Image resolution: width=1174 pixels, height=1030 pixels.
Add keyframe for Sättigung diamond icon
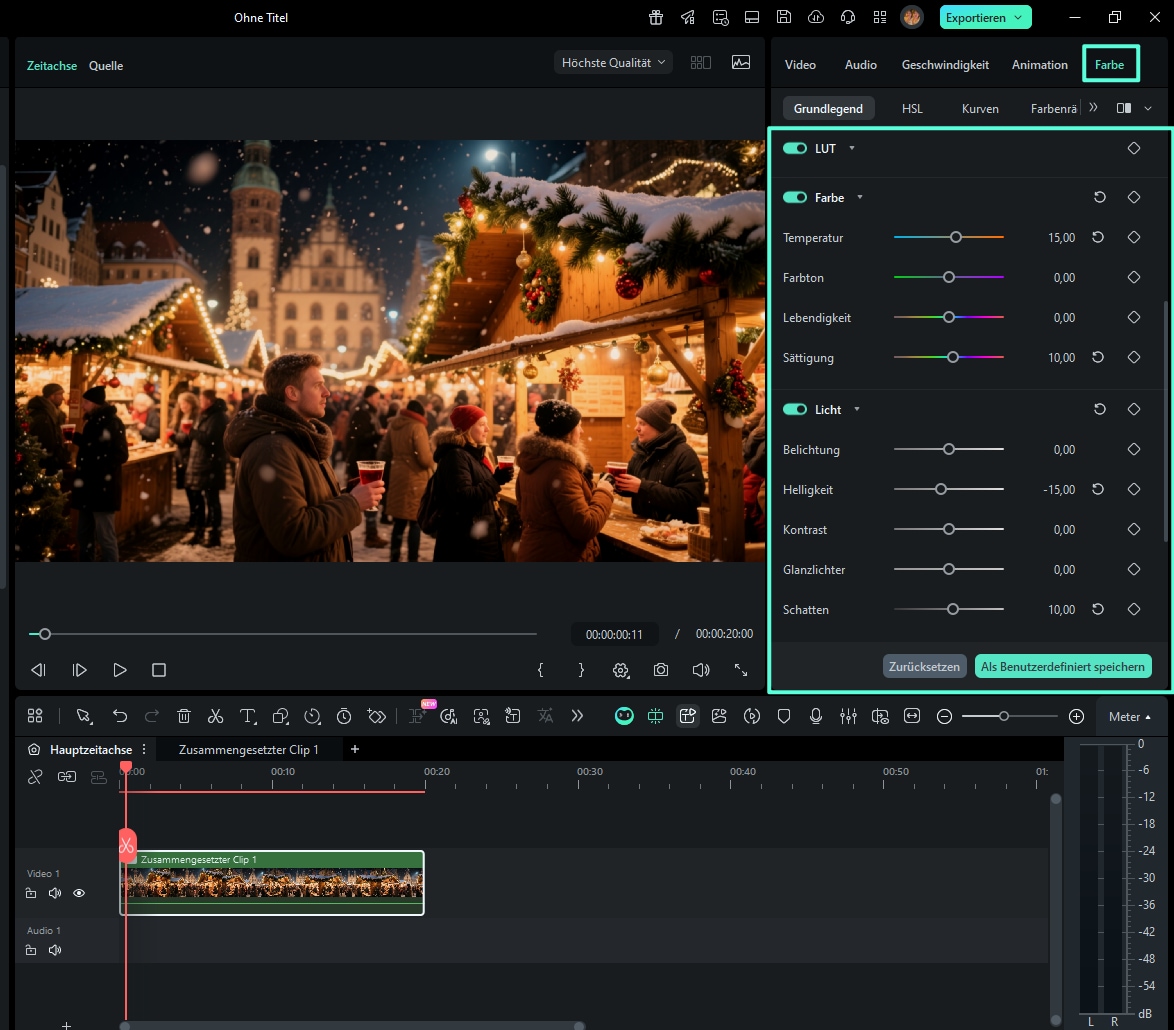(x=1134, y=357)
